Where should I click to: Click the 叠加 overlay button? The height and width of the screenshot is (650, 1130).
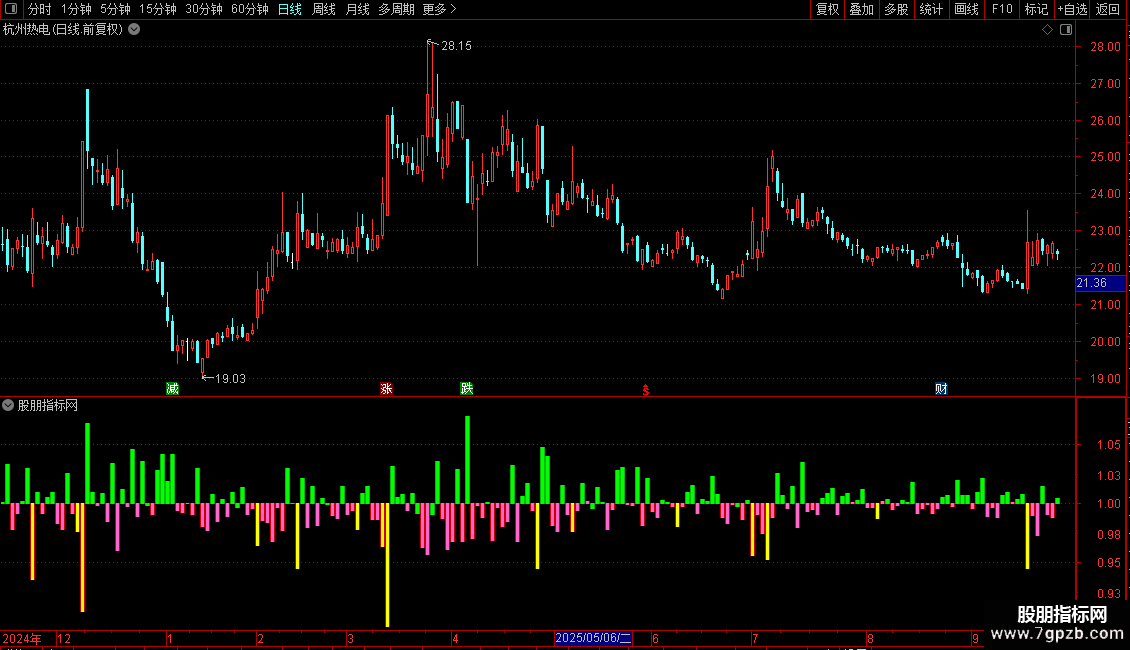coord(861,9)
